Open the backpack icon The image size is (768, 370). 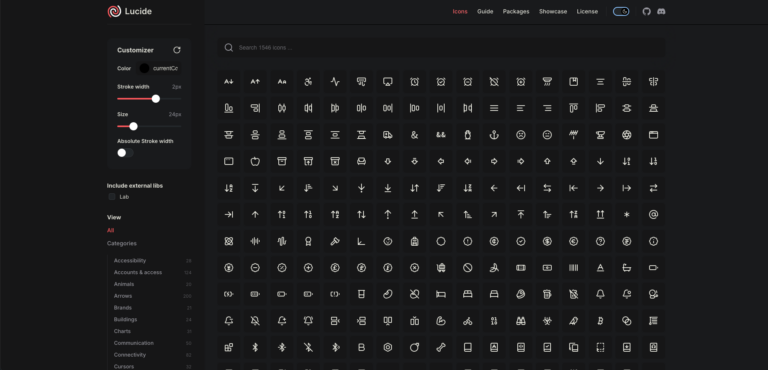pyautogui.click(x=414, y=241)
